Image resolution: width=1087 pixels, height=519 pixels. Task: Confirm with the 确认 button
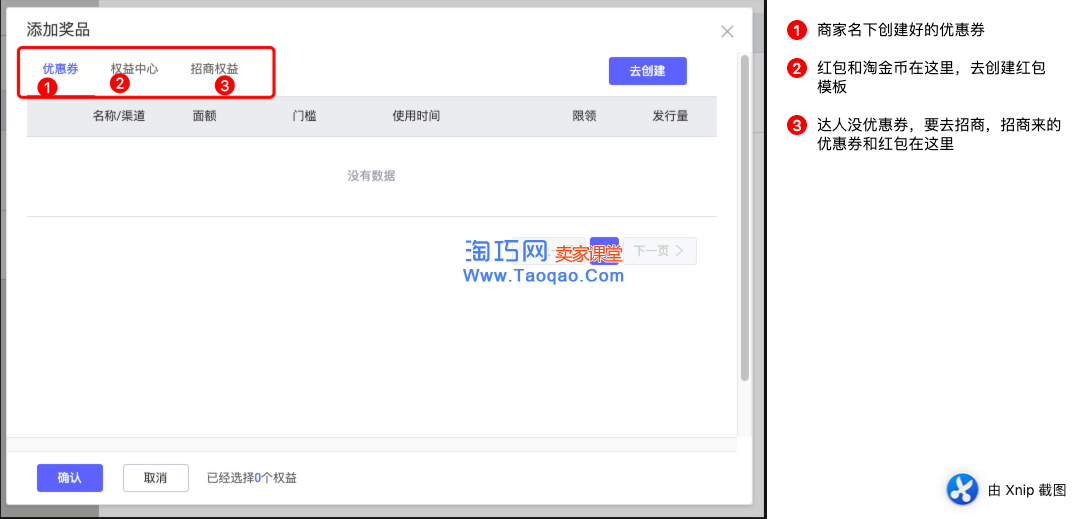tap(70, 478)
